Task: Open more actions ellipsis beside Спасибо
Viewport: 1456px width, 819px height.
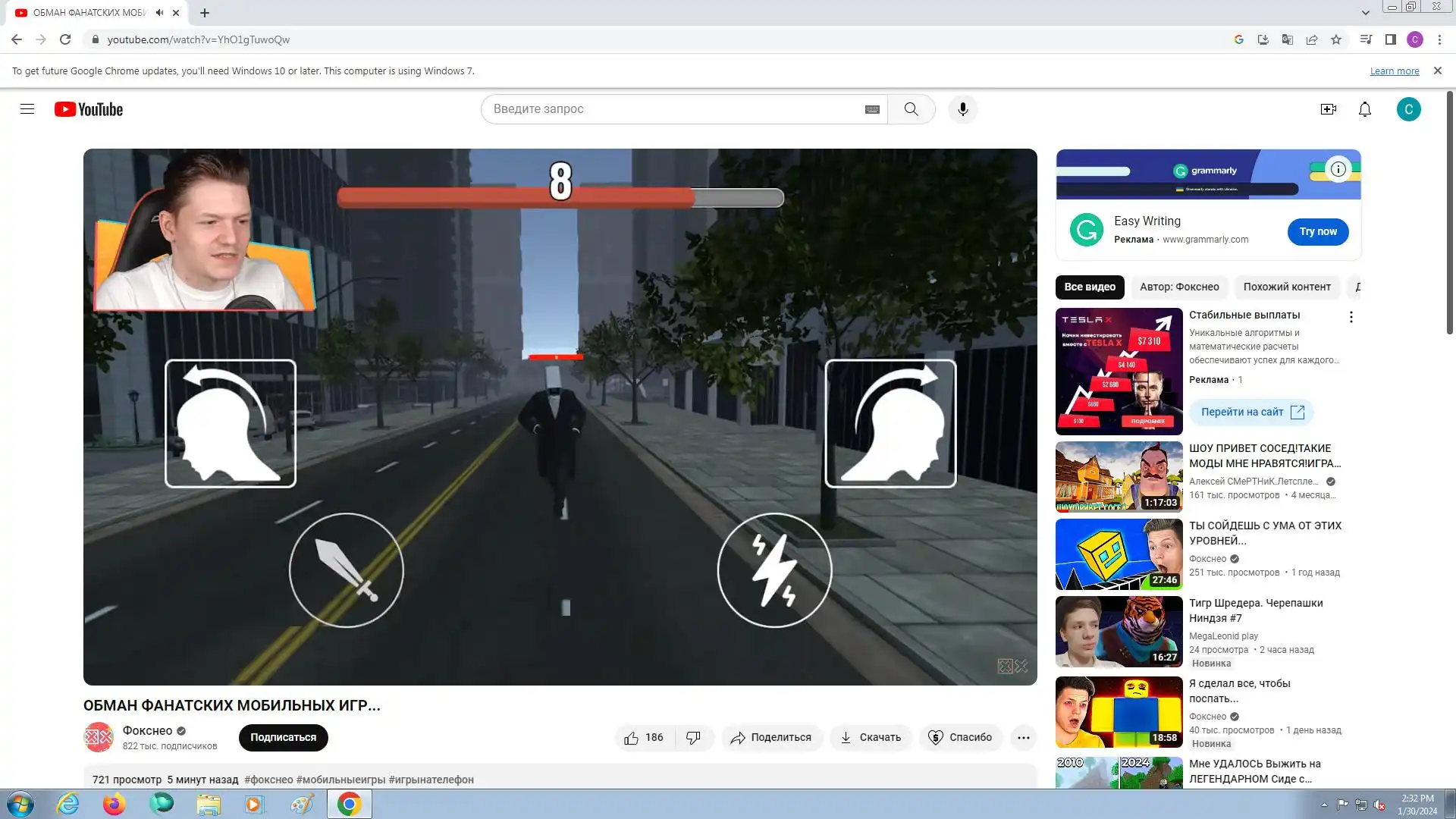Action: point(1023,737)
